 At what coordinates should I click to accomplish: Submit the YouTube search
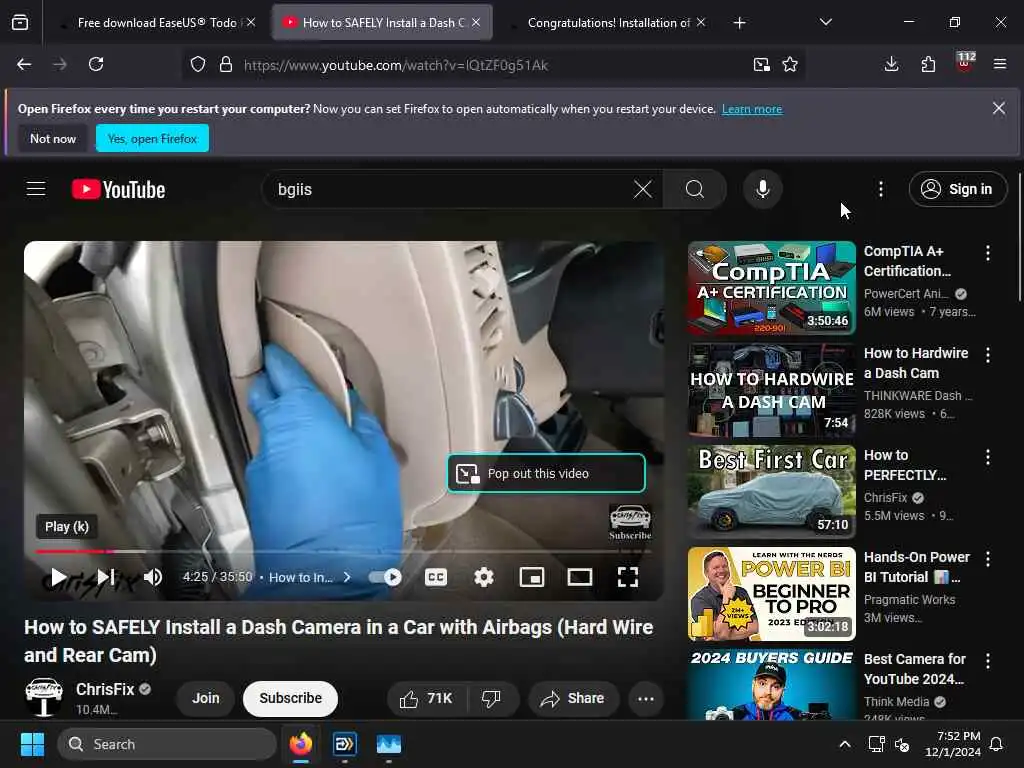coord(695,189)
